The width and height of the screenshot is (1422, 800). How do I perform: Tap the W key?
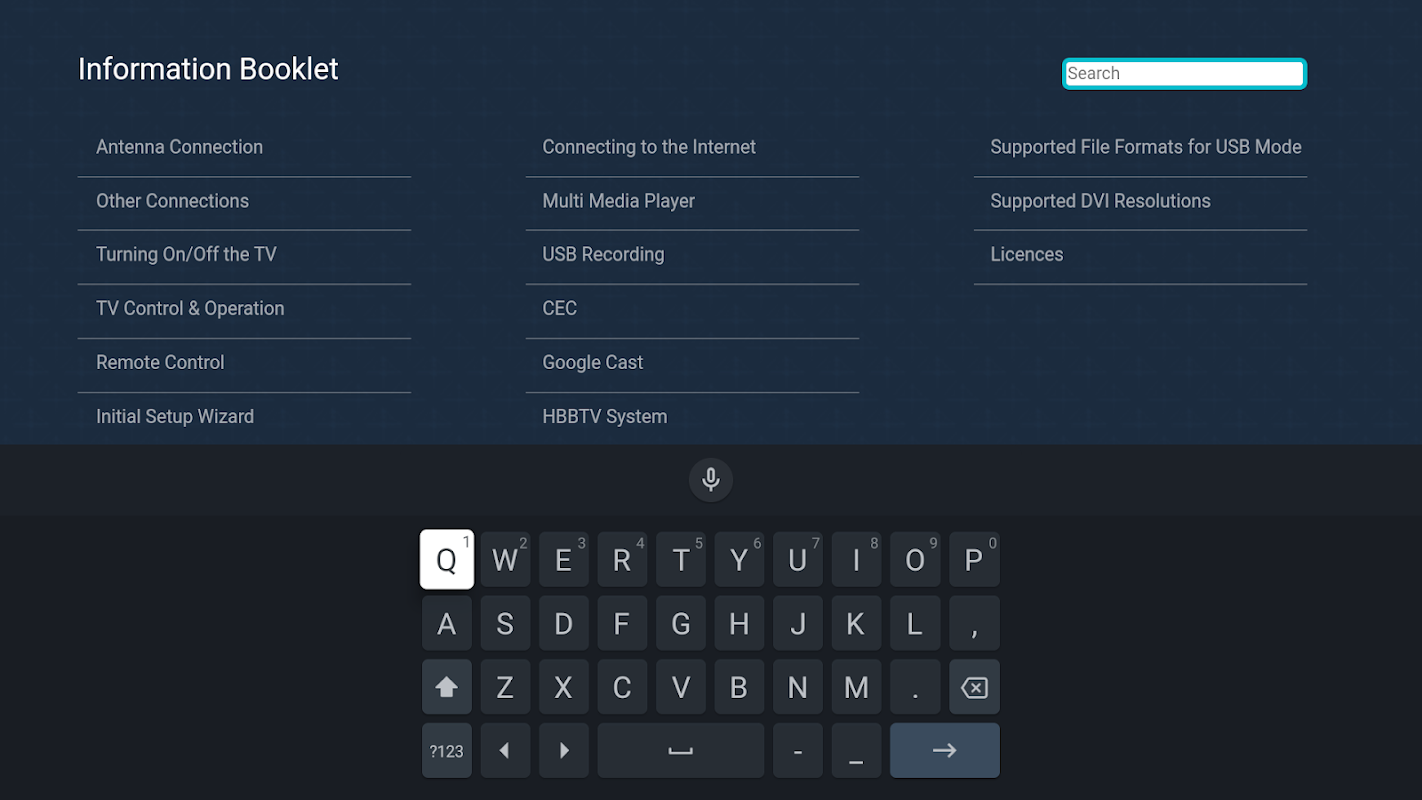(x=505, y=560)
